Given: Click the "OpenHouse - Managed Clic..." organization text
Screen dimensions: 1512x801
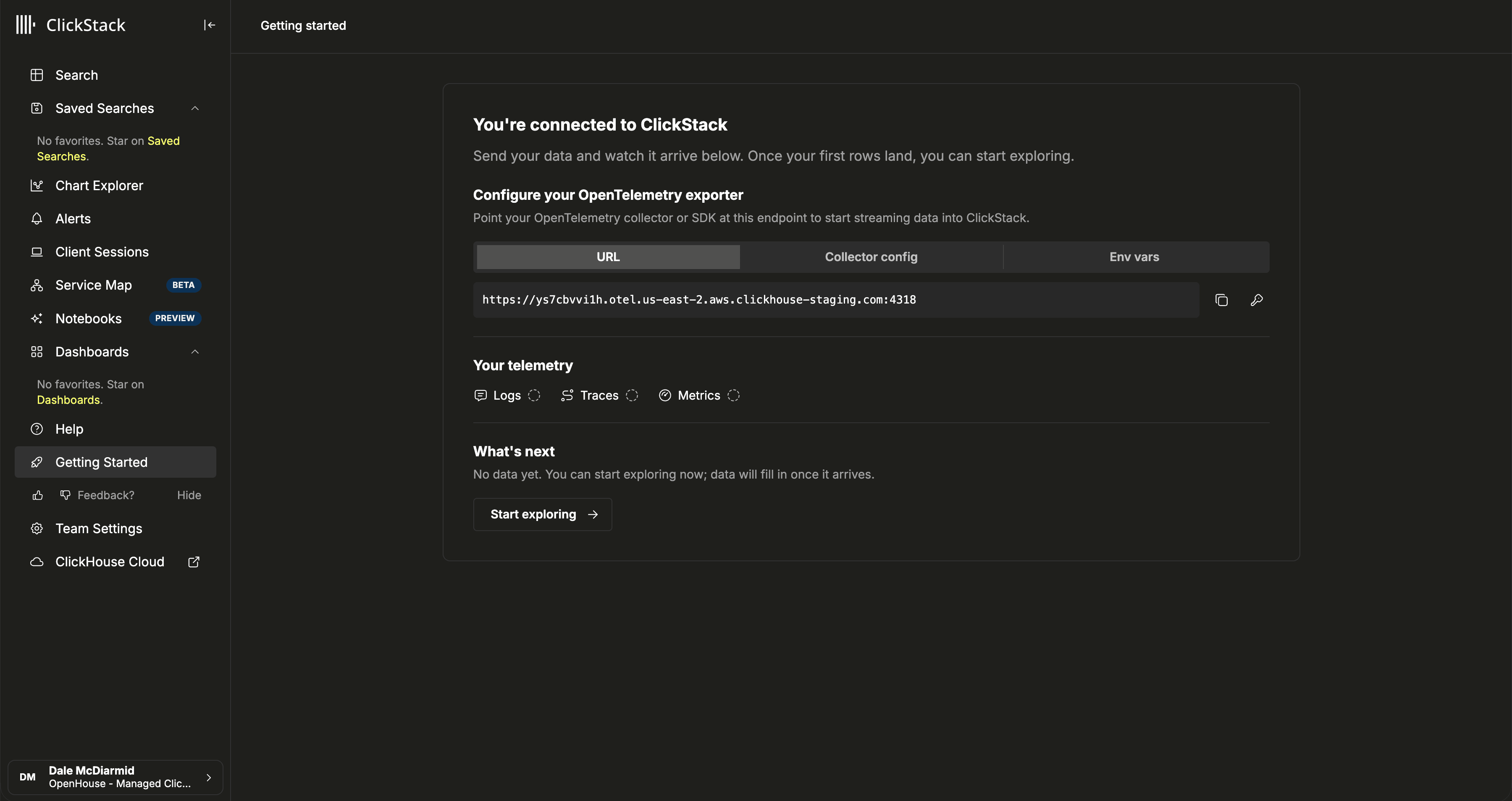Looking at the screenshot, I should [x=120, y=784].
